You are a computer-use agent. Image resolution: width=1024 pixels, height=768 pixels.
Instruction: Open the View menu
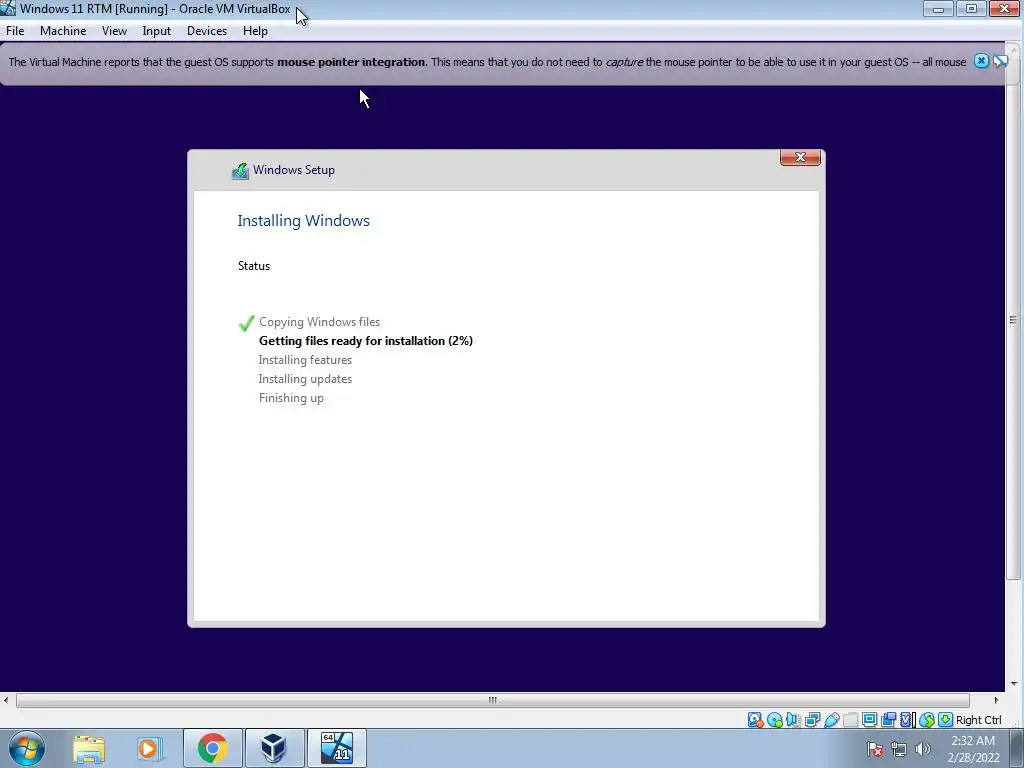pos(114,31)
